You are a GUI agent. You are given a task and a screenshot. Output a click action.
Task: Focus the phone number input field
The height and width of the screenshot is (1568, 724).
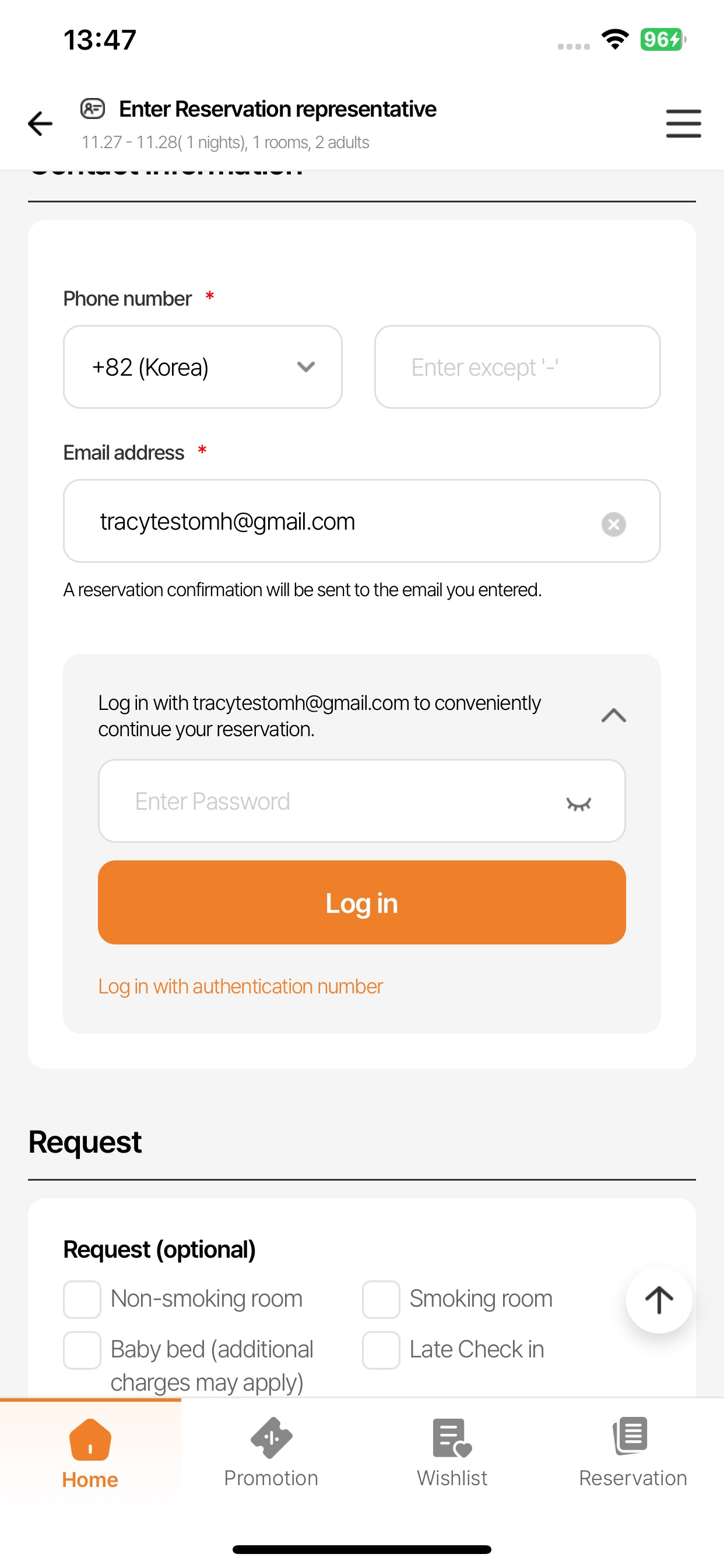[517, 367]
